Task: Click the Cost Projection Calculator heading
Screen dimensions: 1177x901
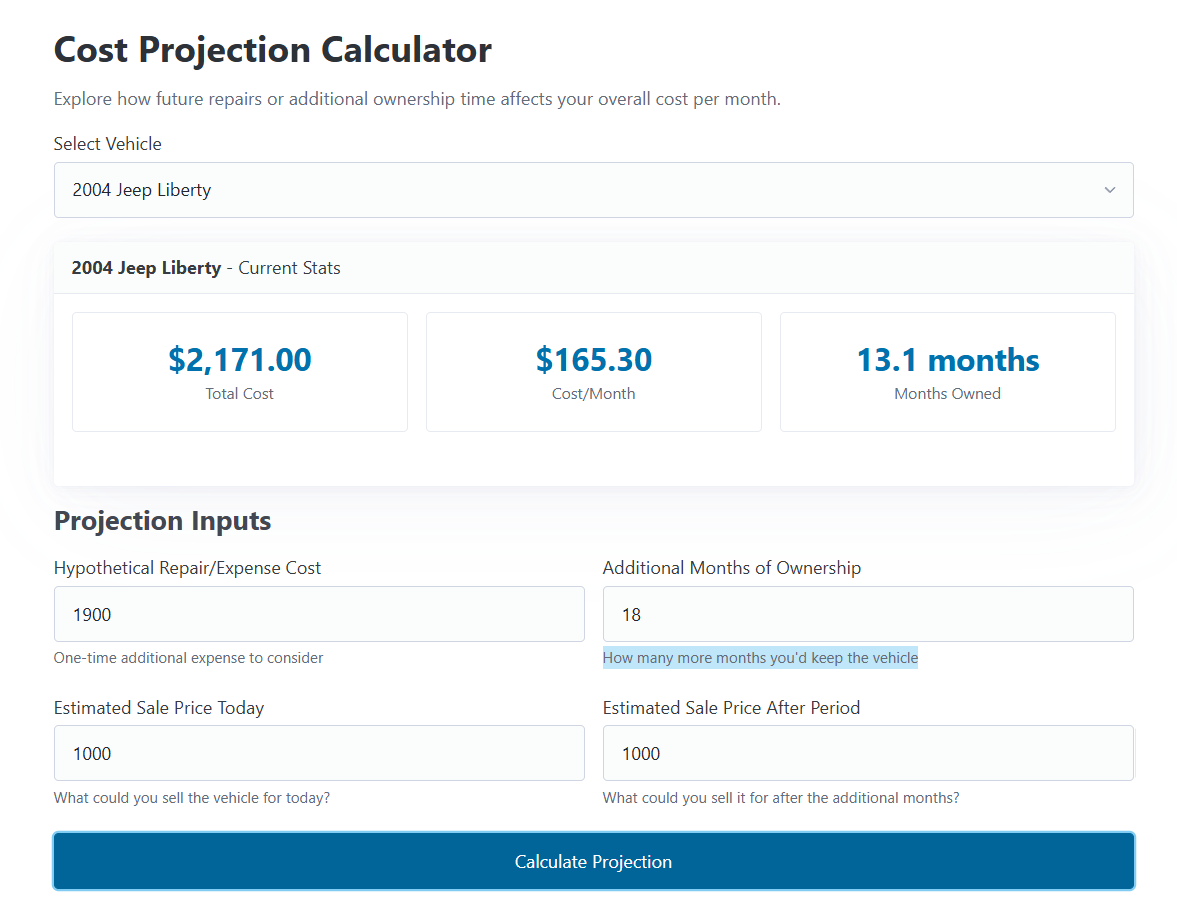Action: 272,49
